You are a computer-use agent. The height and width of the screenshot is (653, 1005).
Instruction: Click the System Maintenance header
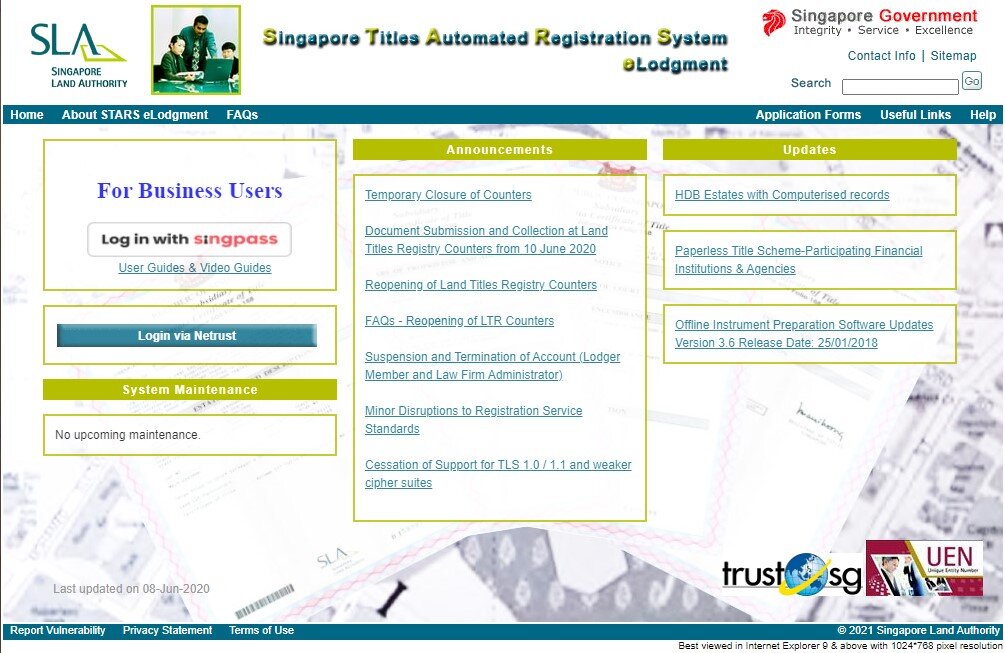coord(190,390)
